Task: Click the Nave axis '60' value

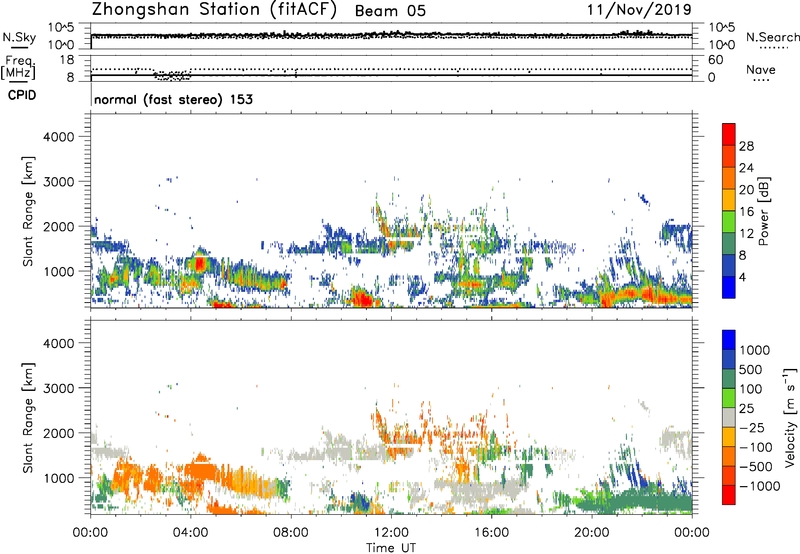Action: (715, 60)
